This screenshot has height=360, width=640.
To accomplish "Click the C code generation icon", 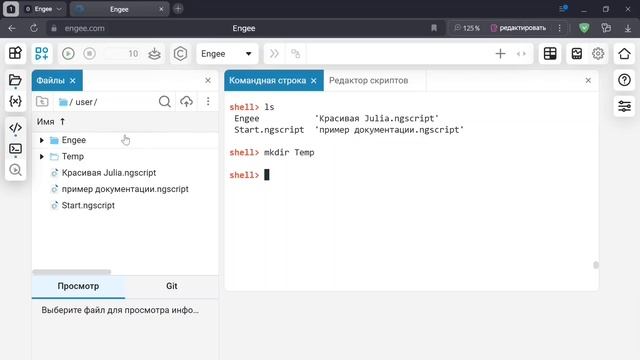I will [180, 53].
